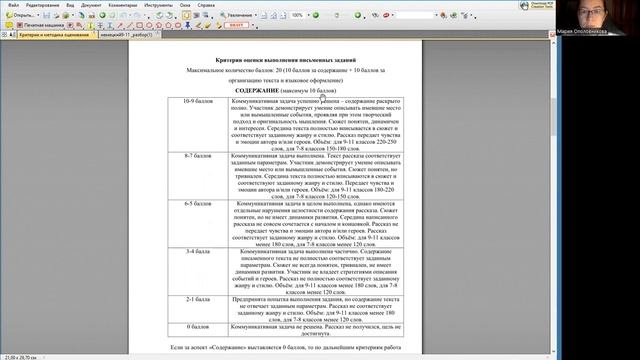Select the Arrow drawing tool
640x360 pixels.
pyautogui.click(x=120, y=25)
